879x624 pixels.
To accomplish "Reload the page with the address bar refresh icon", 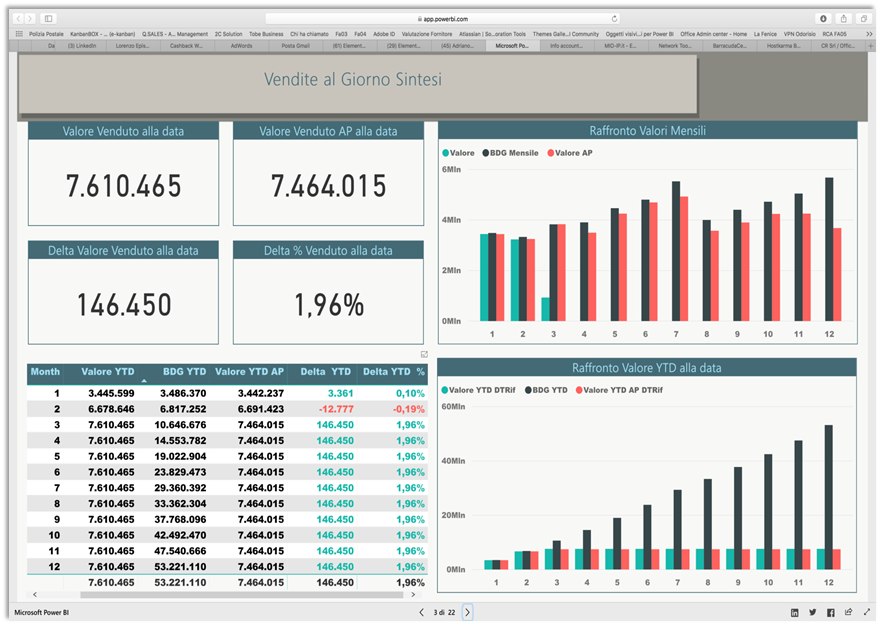I will click(x=614, y=19).
